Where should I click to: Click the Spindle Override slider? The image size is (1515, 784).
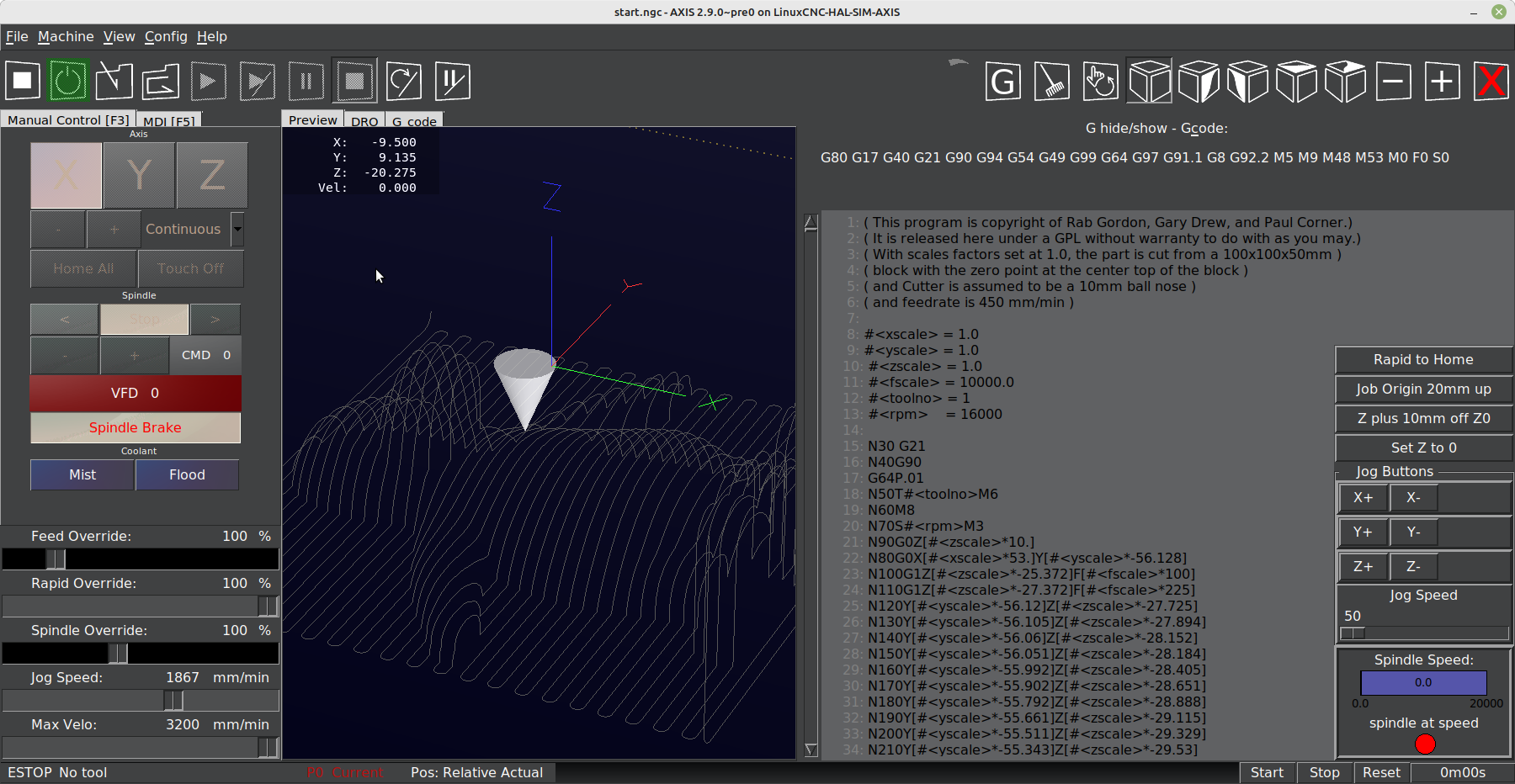(x=141, y=653)
